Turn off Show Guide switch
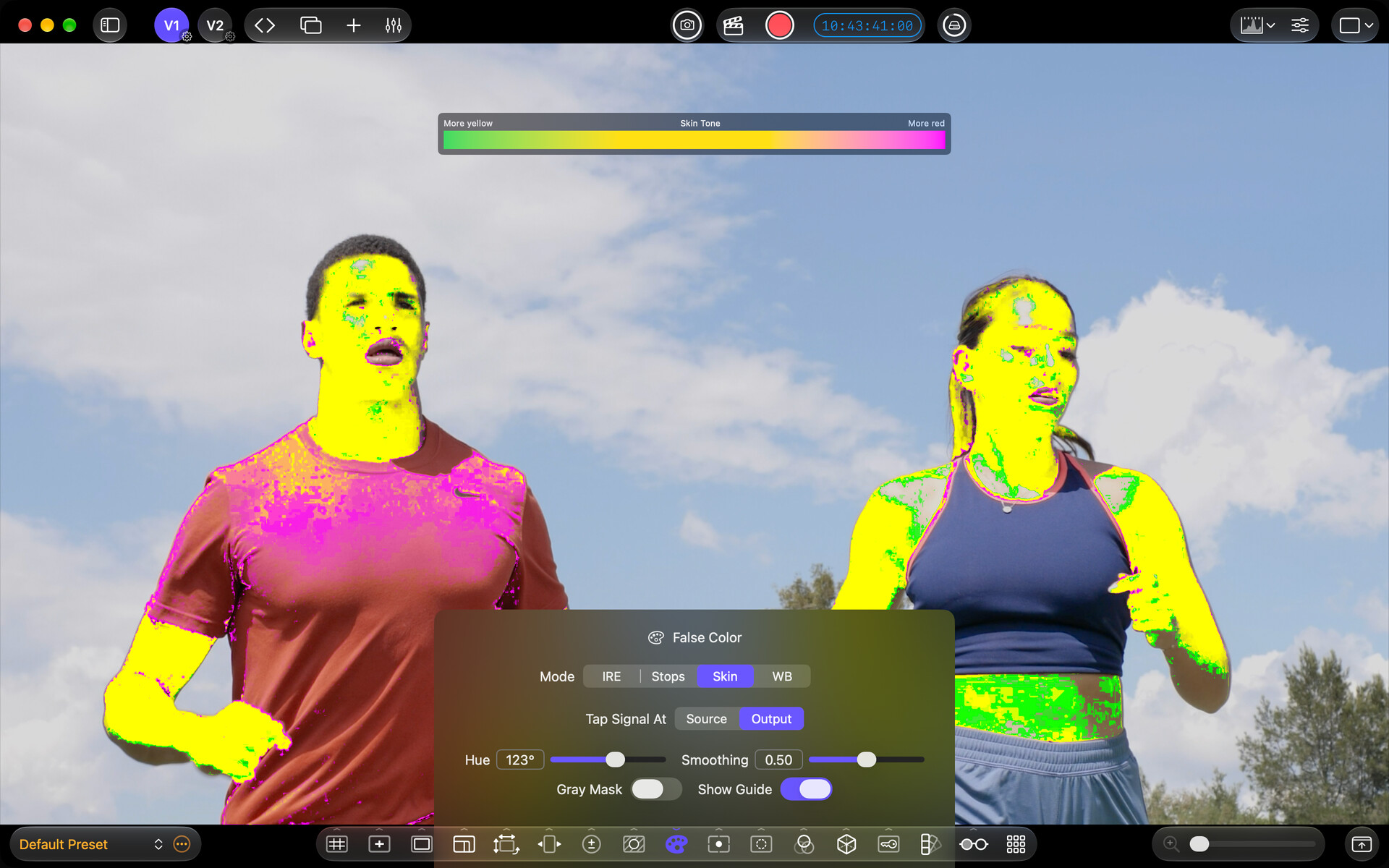This screenshot has height=868, width=1389. click(x=807, y=789)
